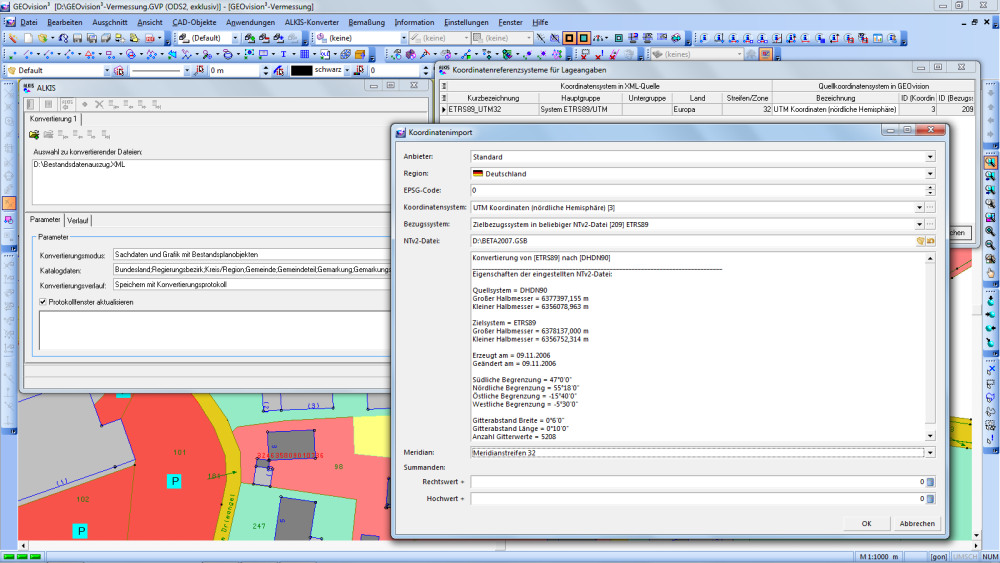Click the EPSG-Code spinner up arrow
This screenshot has height=563, width=1000.
[x=930, y=187]
